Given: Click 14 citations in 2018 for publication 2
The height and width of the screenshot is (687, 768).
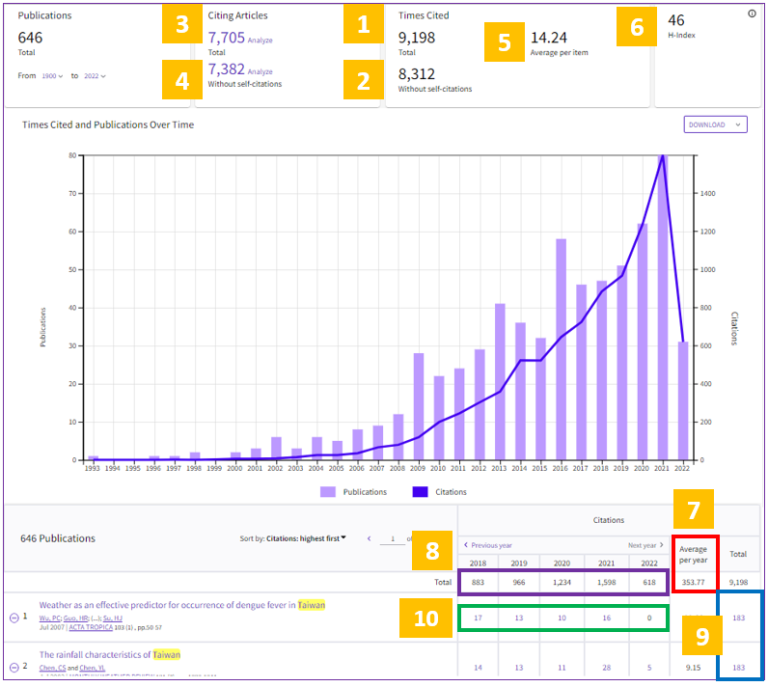Looking at the screenshot, I should [478, 667].
